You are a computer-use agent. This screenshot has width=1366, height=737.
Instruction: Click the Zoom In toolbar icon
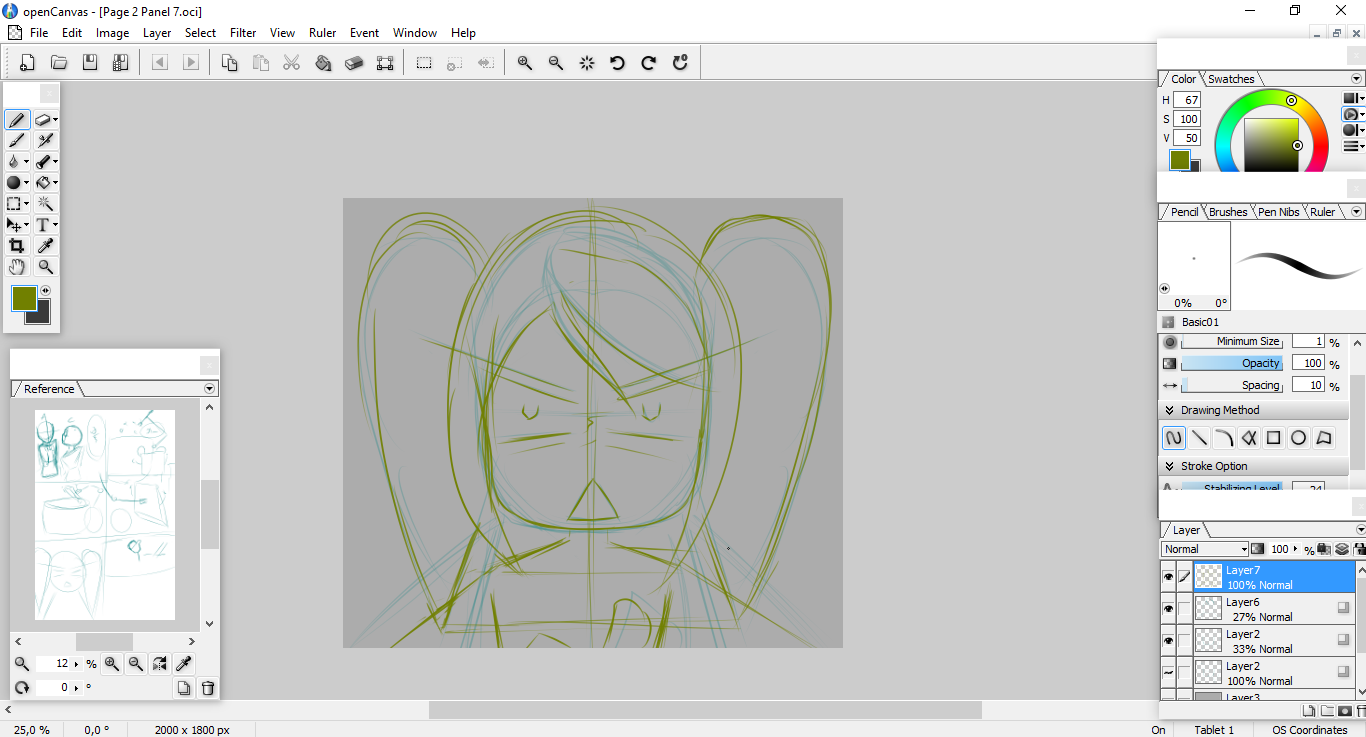click(524, 63)
